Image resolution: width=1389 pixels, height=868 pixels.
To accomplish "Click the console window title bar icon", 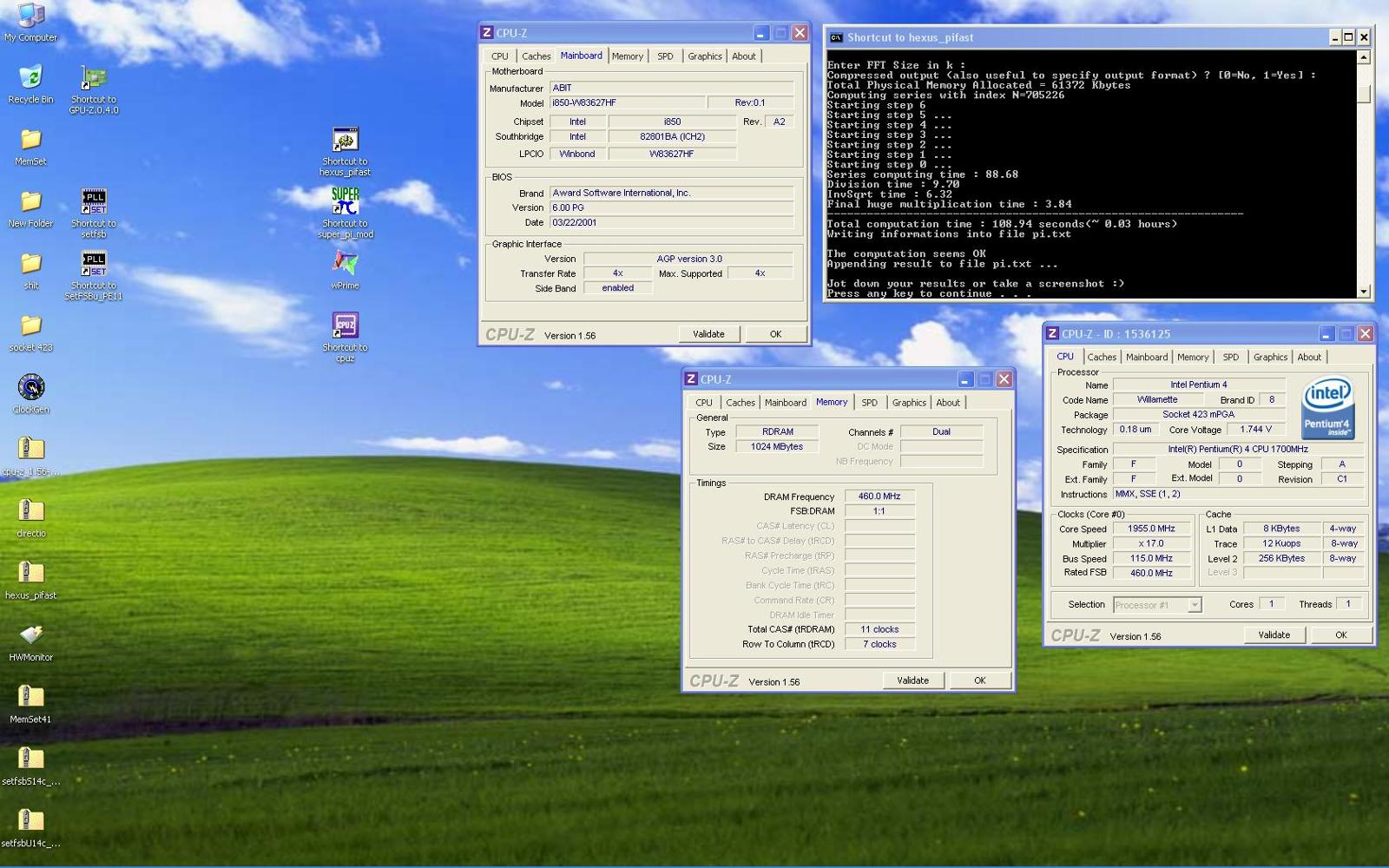I will click(836, 37).
